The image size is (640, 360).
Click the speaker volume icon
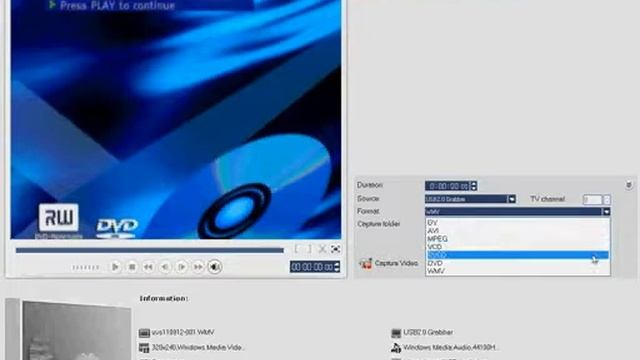pyautogui.click(x=215, y=267)
